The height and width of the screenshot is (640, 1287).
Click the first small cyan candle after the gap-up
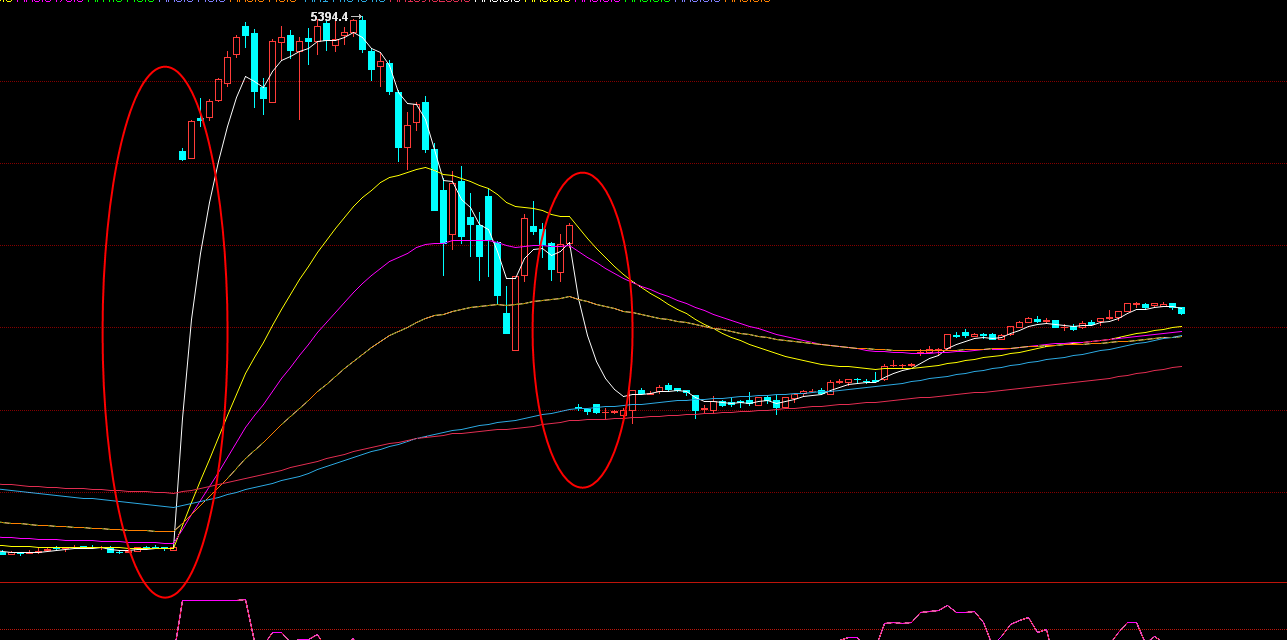pyautogui.click(x=182, y=155)
